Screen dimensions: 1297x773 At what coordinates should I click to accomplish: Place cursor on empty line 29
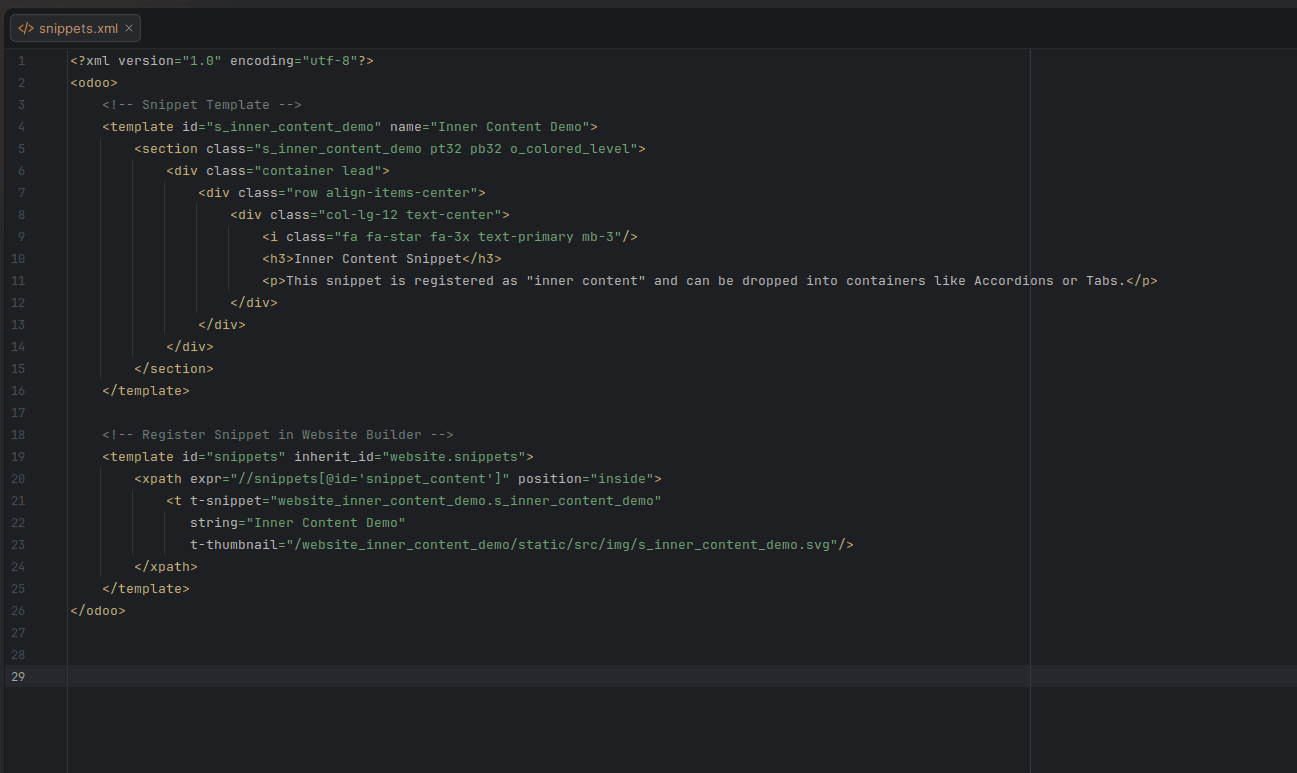pos(680,677)
